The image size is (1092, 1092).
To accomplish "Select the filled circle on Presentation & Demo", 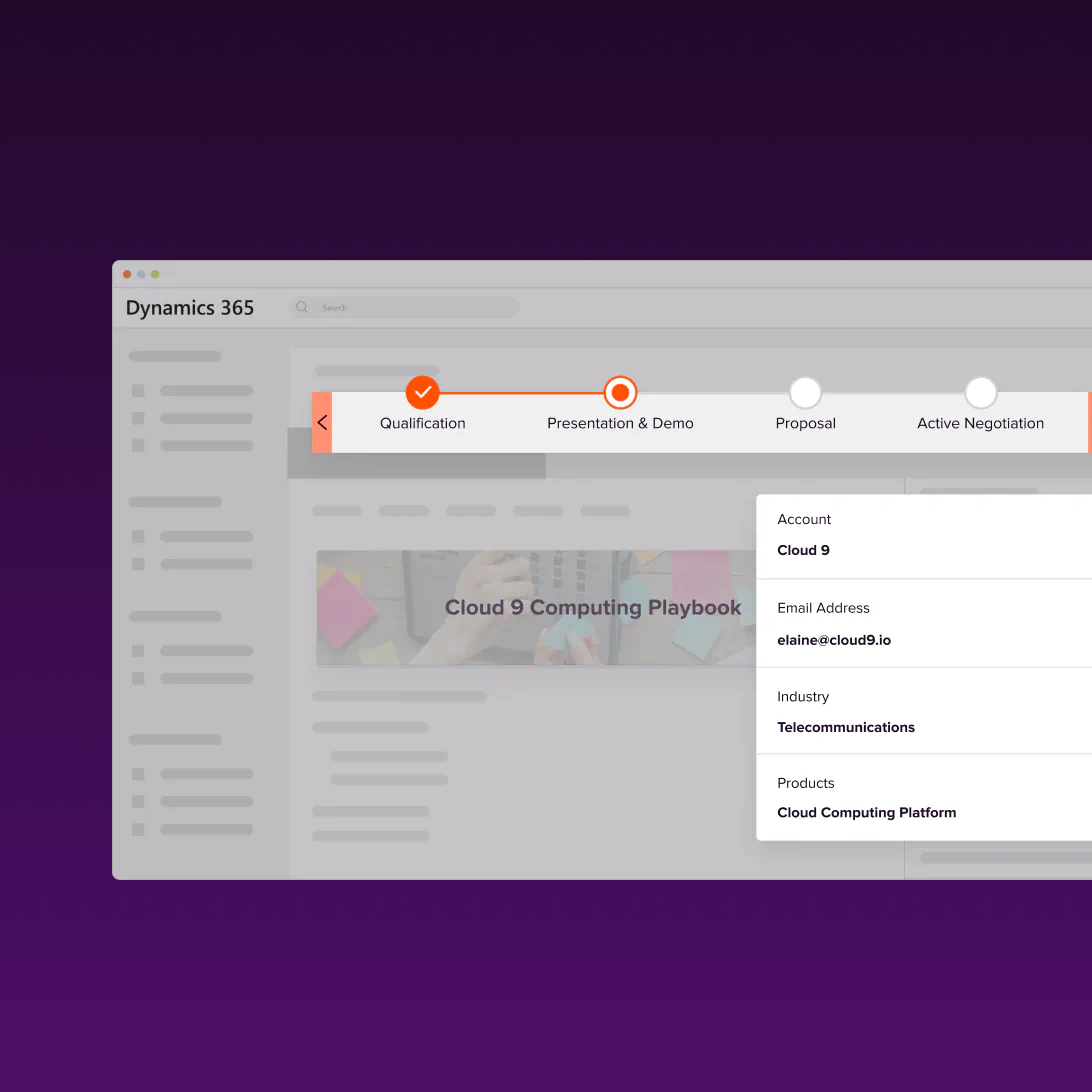I will pyautogui.click(x=620, y=392).
